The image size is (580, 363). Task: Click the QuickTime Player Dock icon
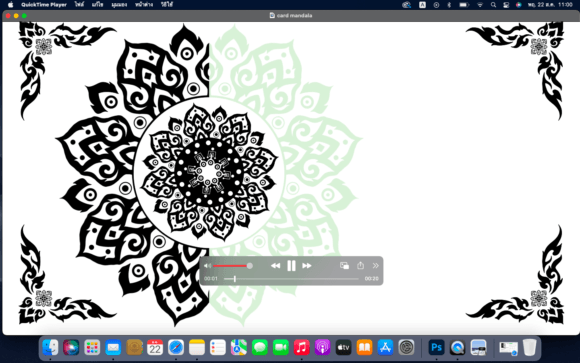click(458, 347)
